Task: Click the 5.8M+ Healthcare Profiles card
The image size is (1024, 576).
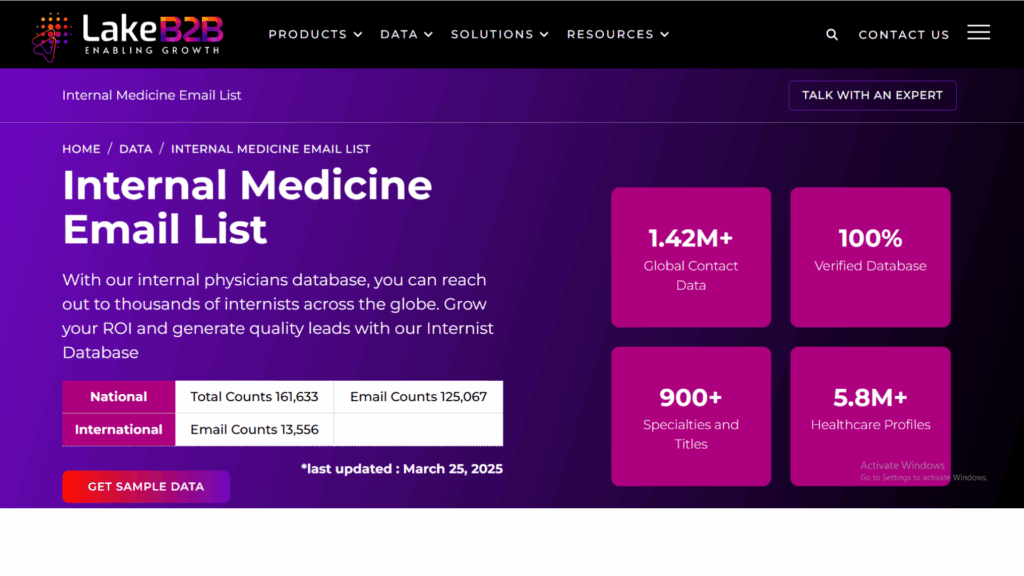Action: 870,416
